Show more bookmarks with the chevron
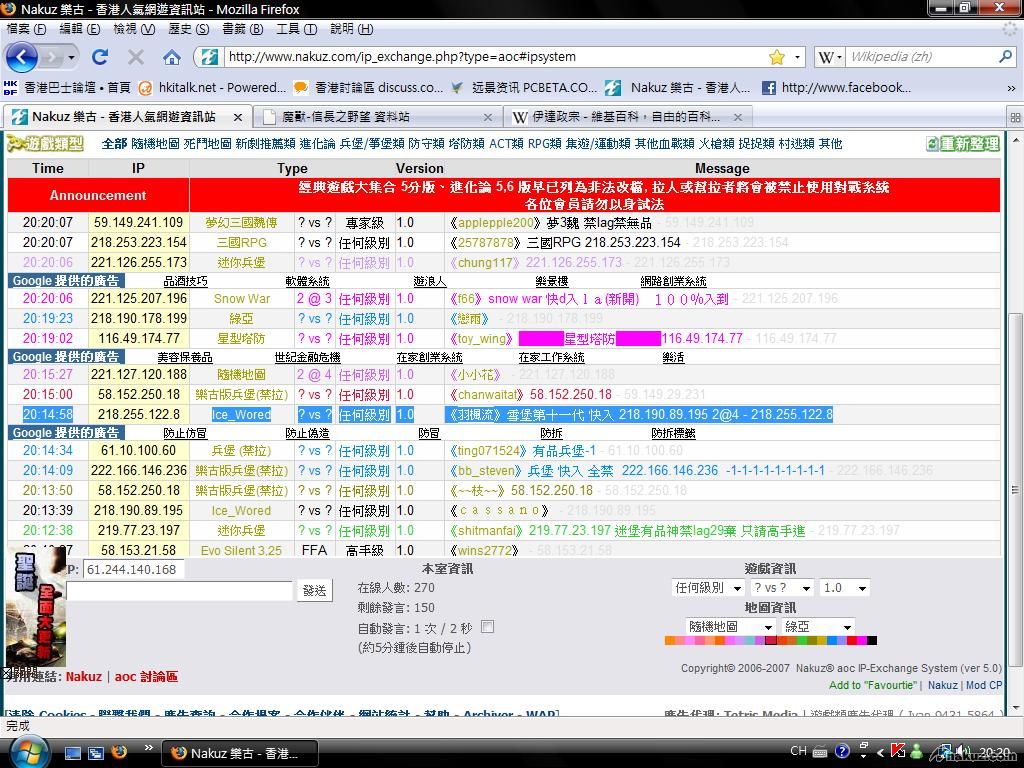 [1011, 88]
